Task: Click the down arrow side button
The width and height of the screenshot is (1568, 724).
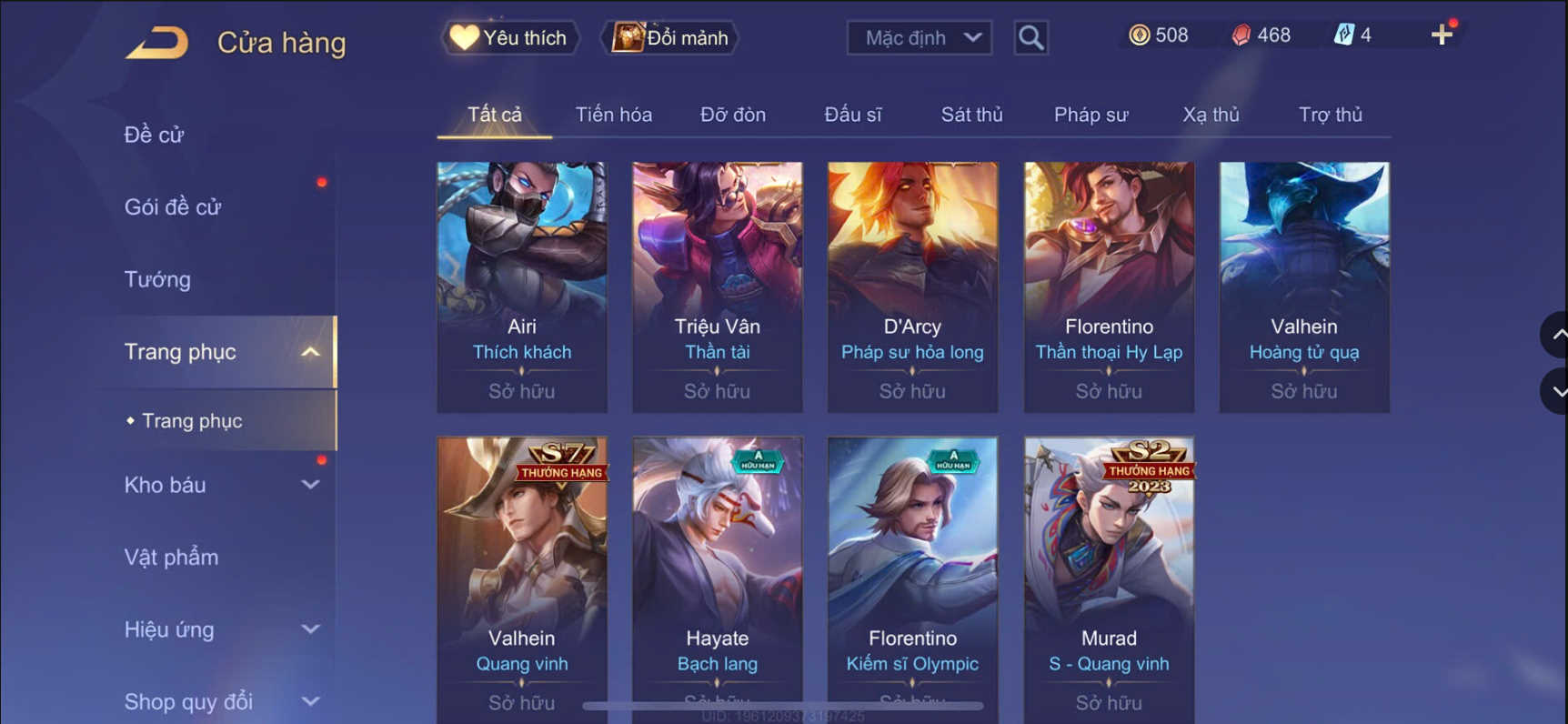Action: (1555, 391)
